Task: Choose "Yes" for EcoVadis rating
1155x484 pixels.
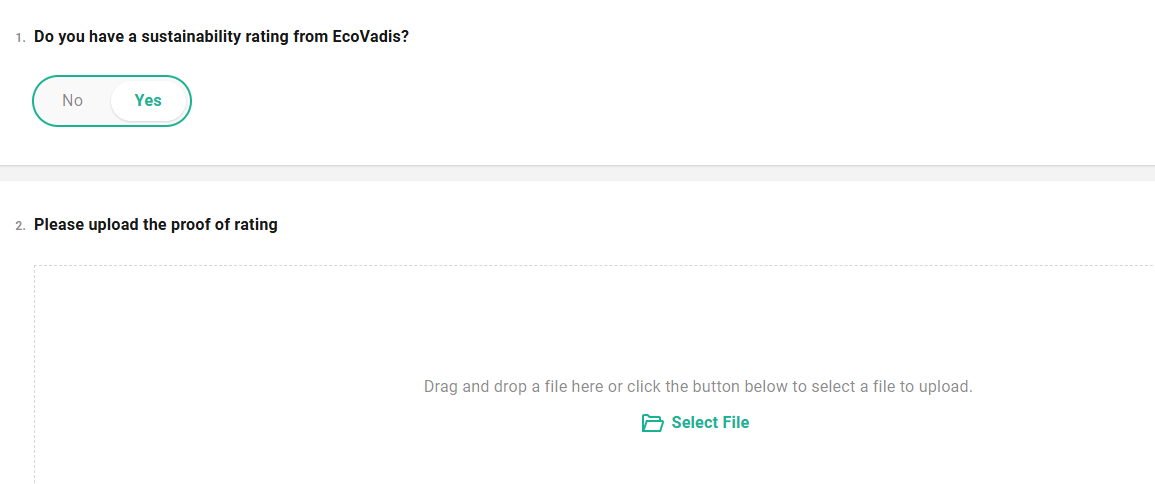Action: [x=148, y=101]
